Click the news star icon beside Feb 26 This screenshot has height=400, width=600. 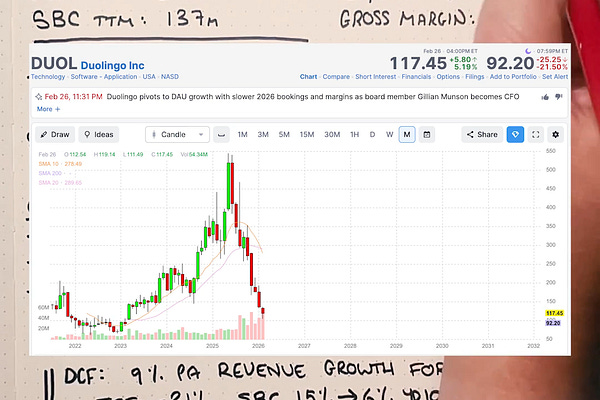tap(39, 97)
